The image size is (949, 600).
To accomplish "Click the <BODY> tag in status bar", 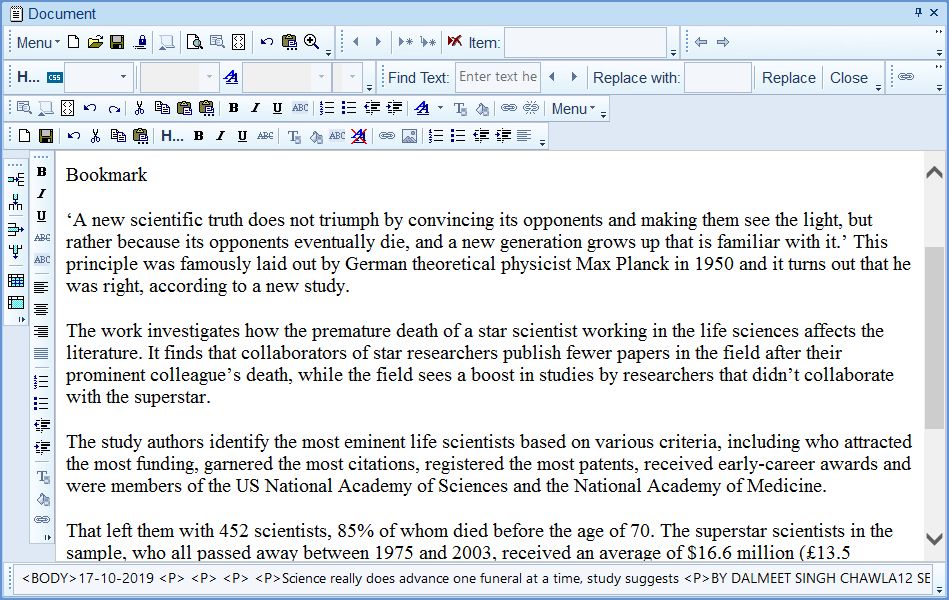I will click(49, 578).
